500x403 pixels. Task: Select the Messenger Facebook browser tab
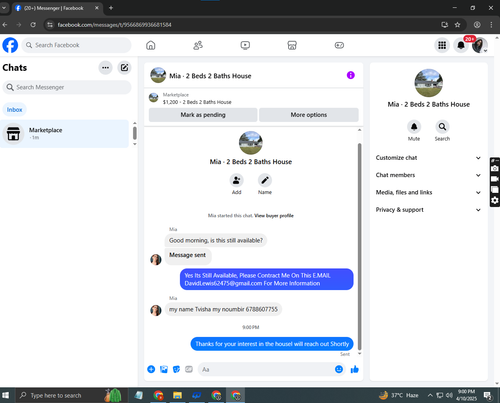coord(57,8)
